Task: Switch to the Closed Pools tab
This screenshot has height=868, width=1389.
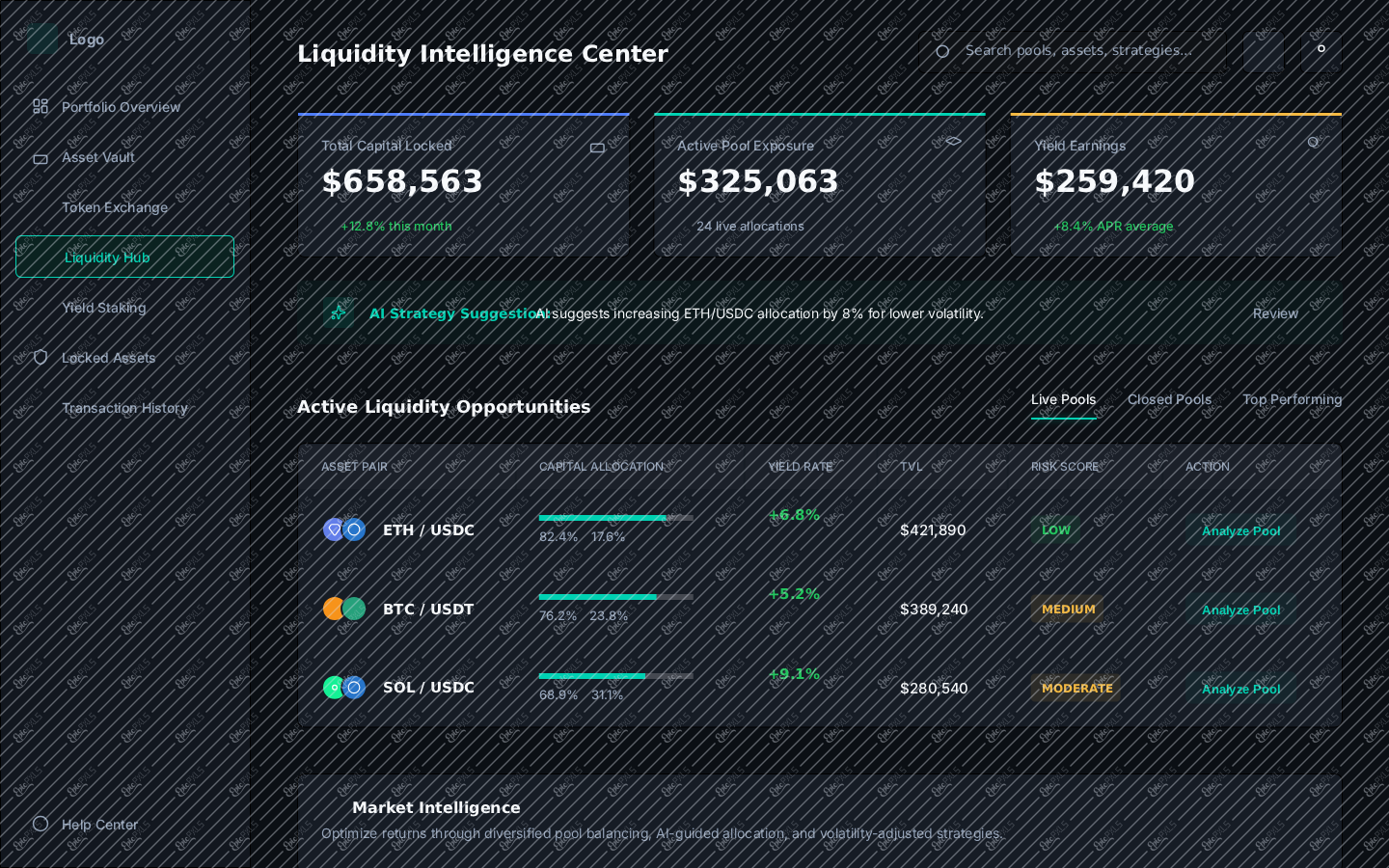Action: click(1169, 400)
